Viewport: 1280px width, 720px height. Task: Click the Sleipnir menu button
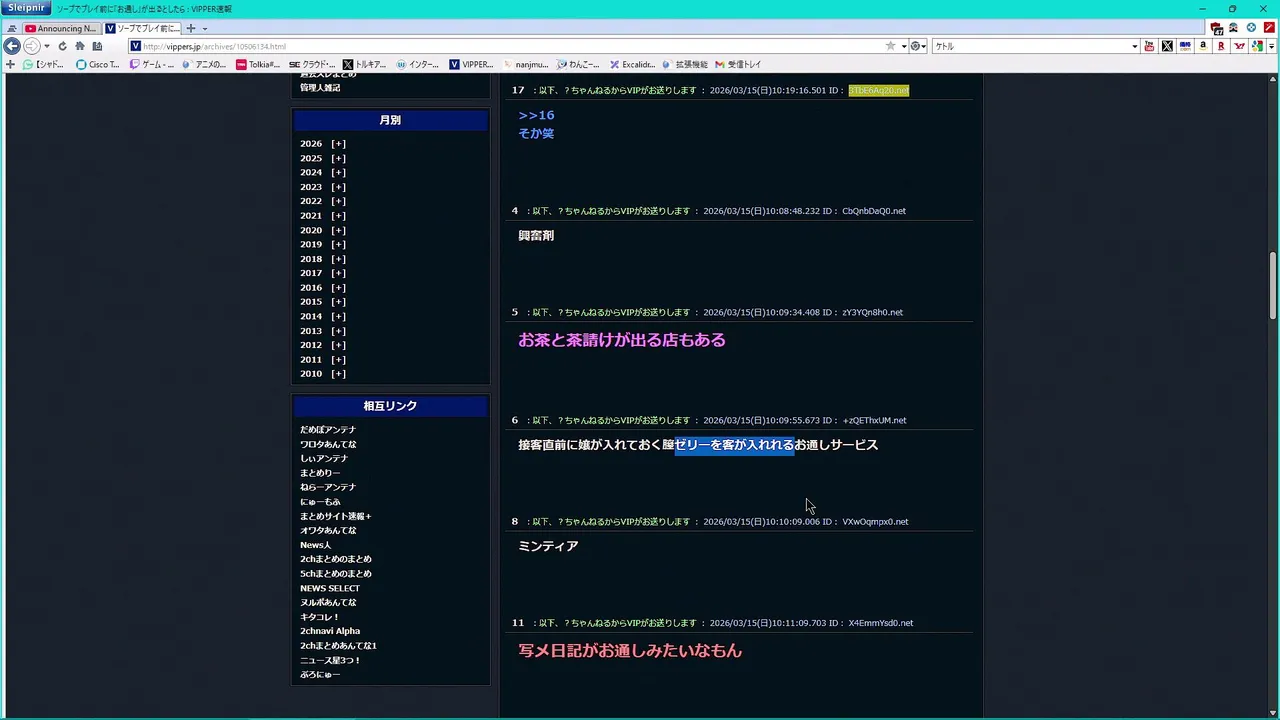[x=26, y=8]
